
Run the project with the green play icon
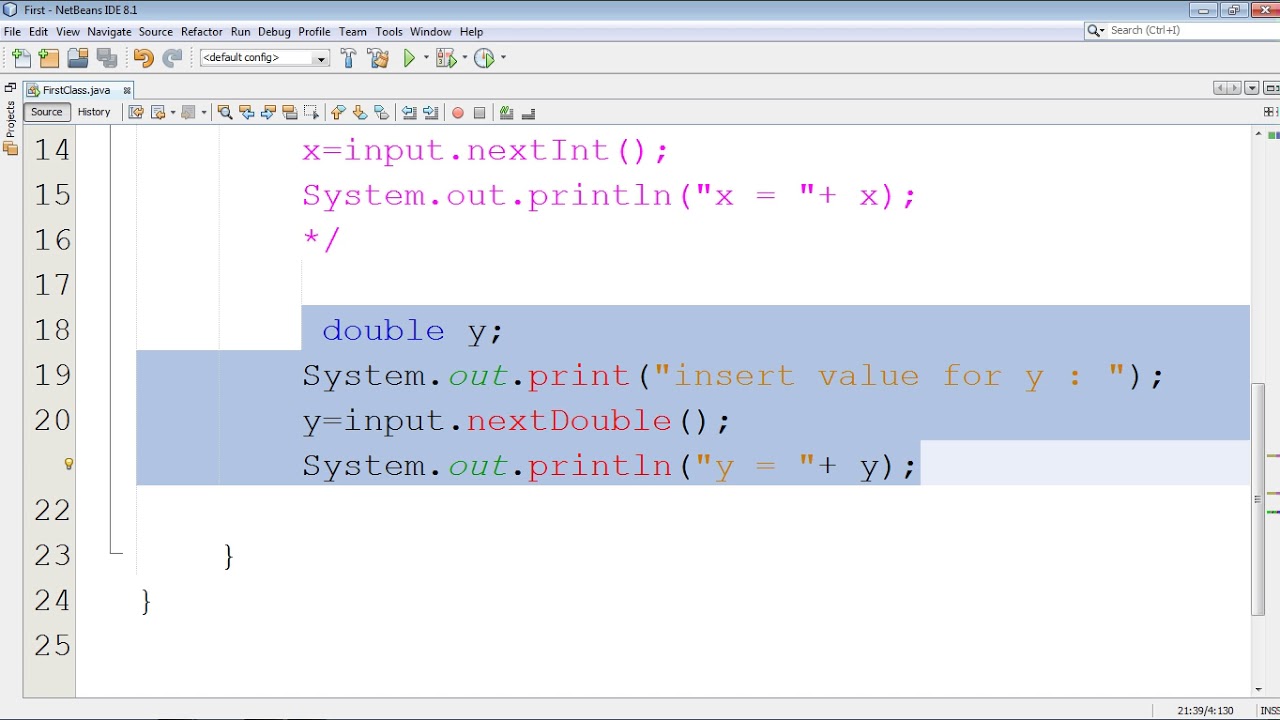[409, 58]
